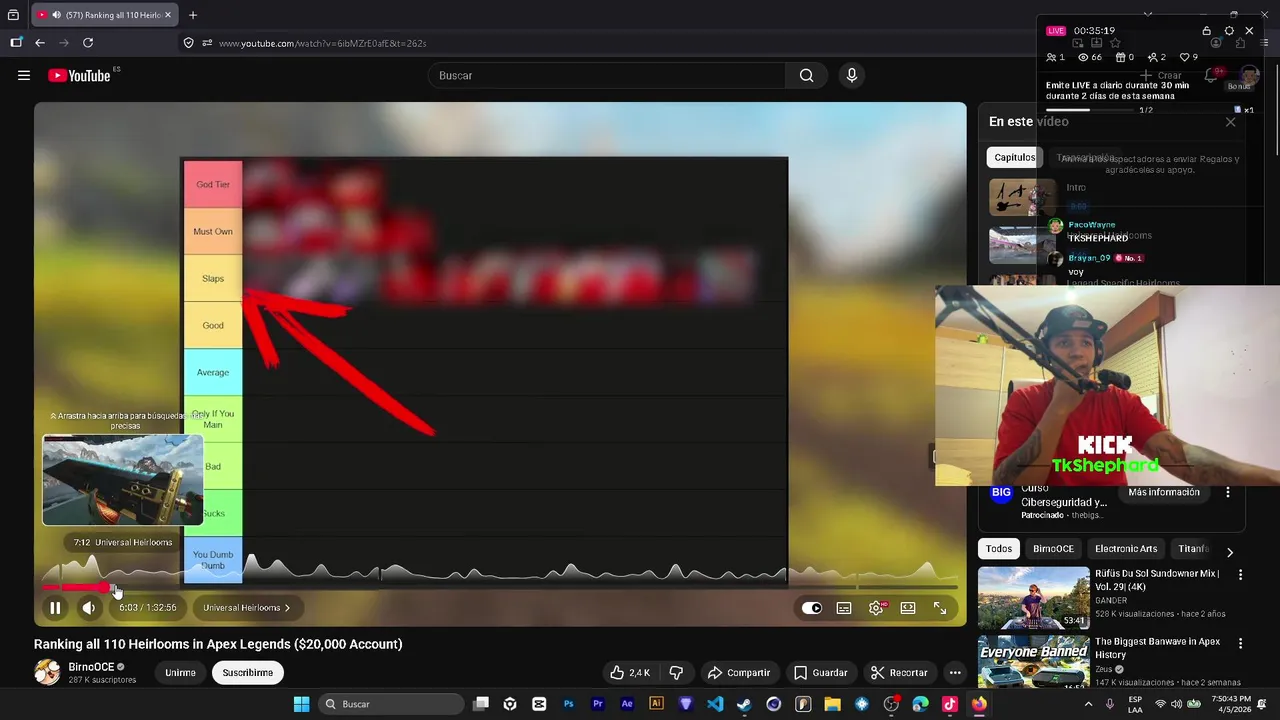The height and width of the screenshot is (720, 1280).
Task: Click the Recortar clip button
Action: (x=899, y=673)
